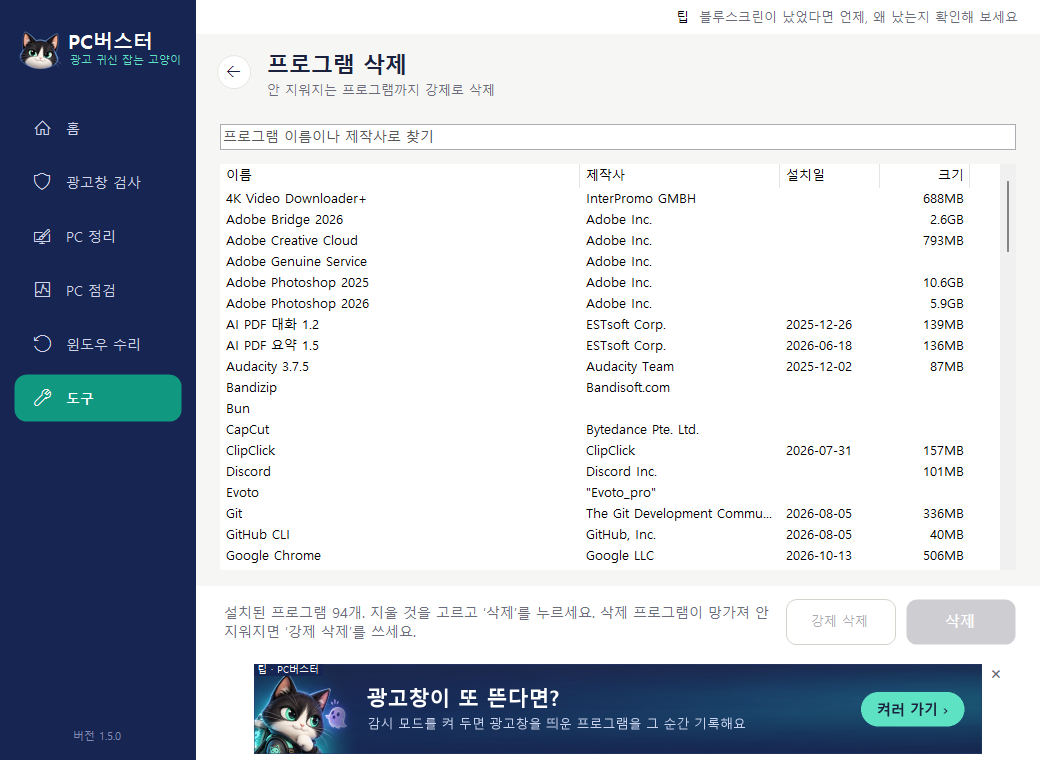Select the ClipClick program name
1040x760 pixels.
tap(250, 450)
